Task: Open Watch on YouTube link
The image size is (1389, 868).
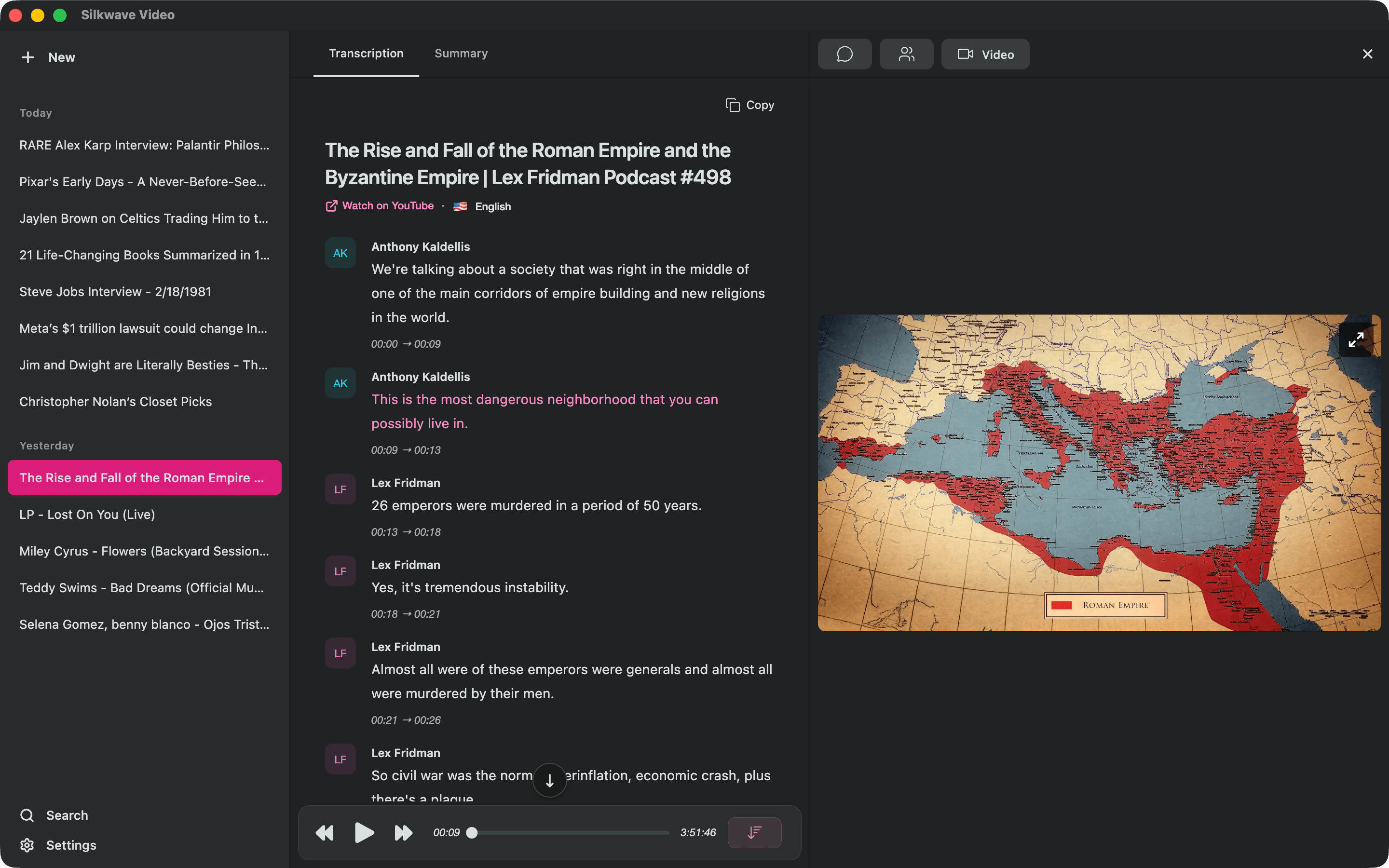Action: point(380,205)
